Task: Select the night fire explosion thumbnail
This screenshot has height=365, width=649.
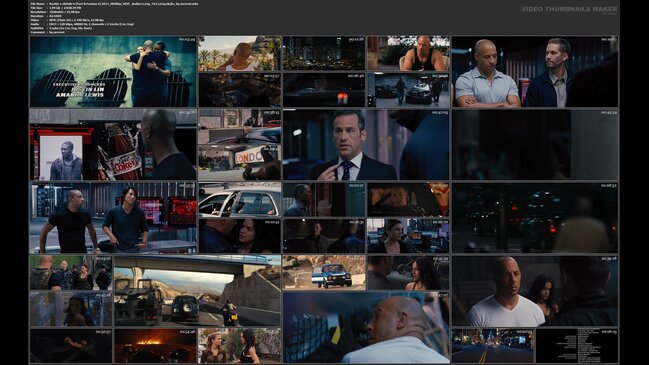Action: 155,346
